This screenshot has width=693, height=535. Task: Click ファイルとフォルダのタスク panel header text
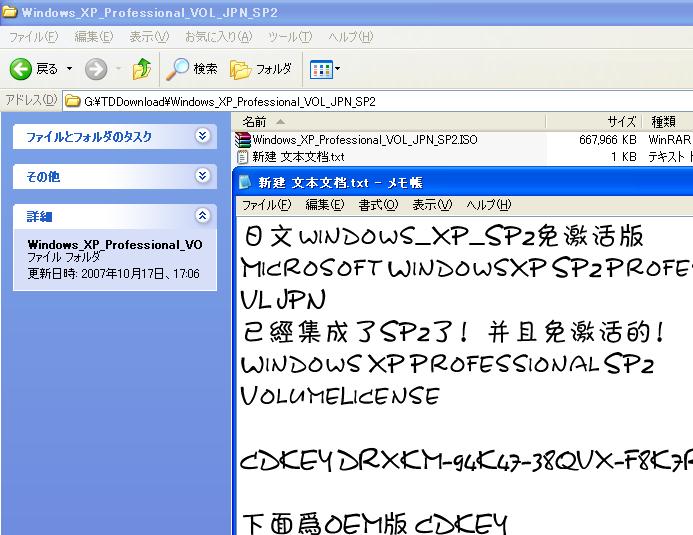click(89, 137)
